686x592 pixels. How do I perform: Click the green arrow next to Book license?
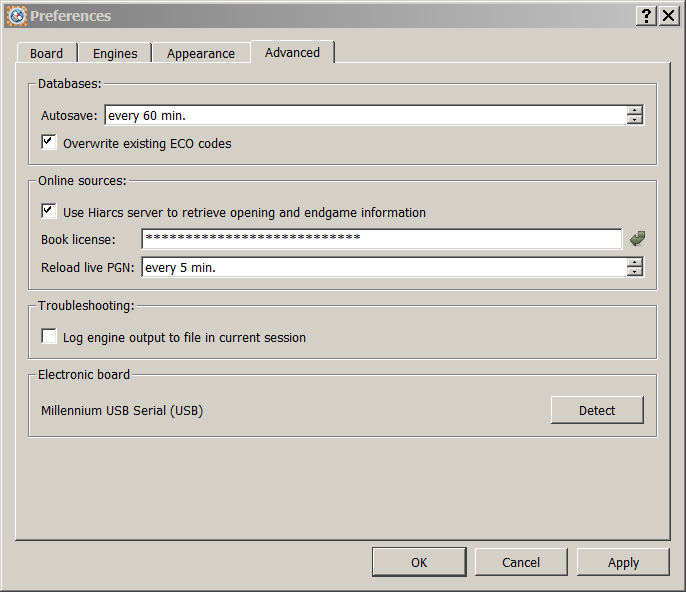point(637,239)
